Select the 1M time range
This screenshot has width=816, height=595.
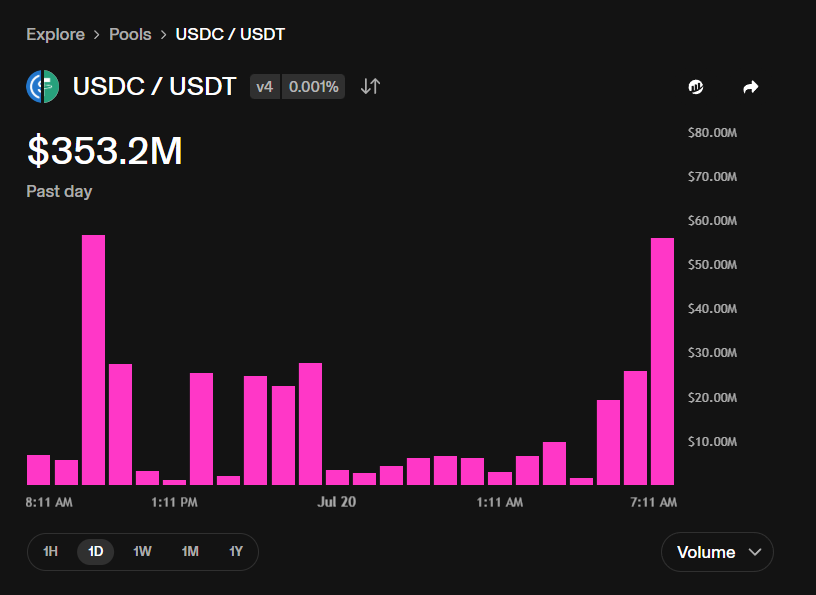[x=190, y=551]
